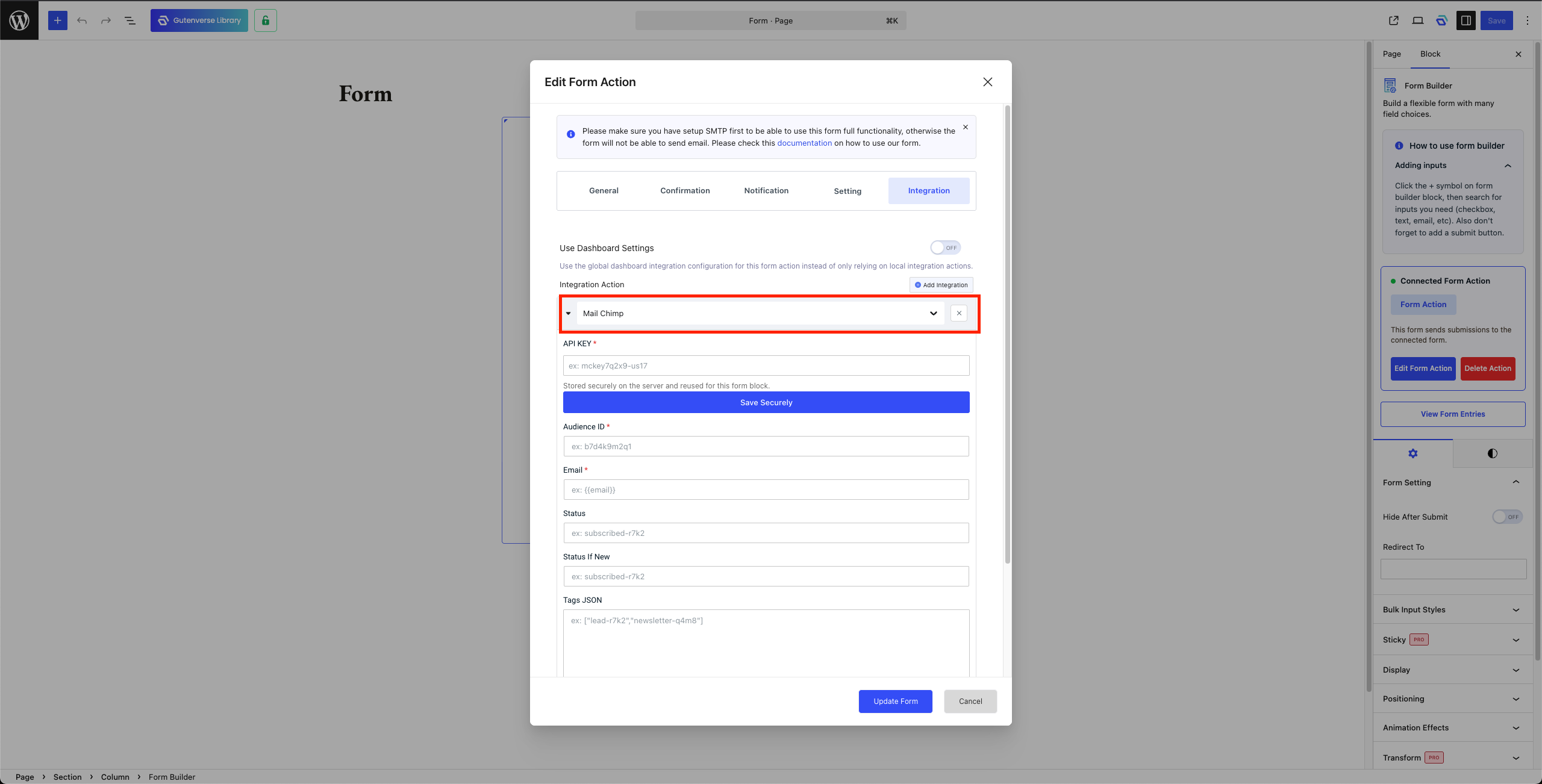Viewport: 1542px width, 784px height.
Task: Select the Block sidebar tab
Action: click(1430, 54)
